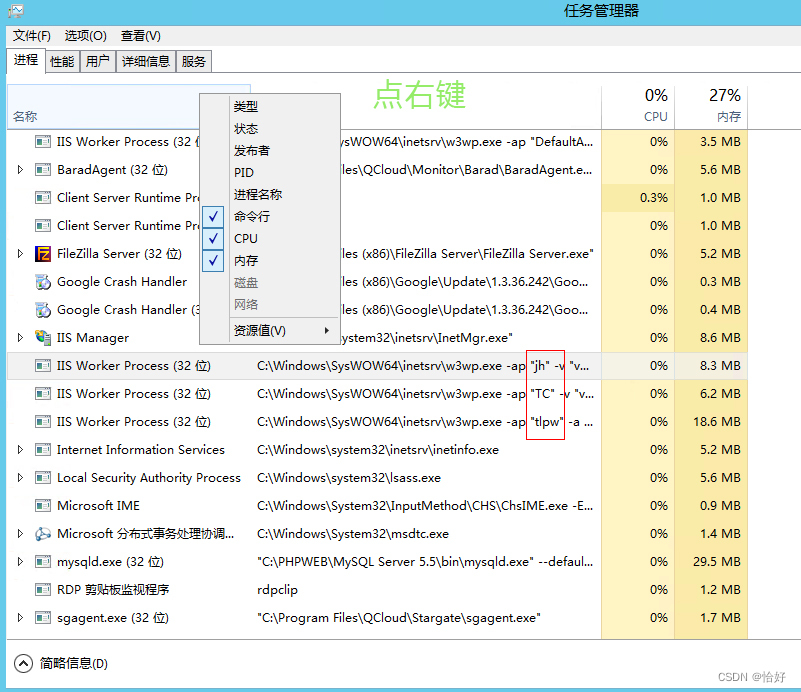Select the 18.6 MB memory cell
The height and width of the screenshot is (692, 801).
[711, 422]
